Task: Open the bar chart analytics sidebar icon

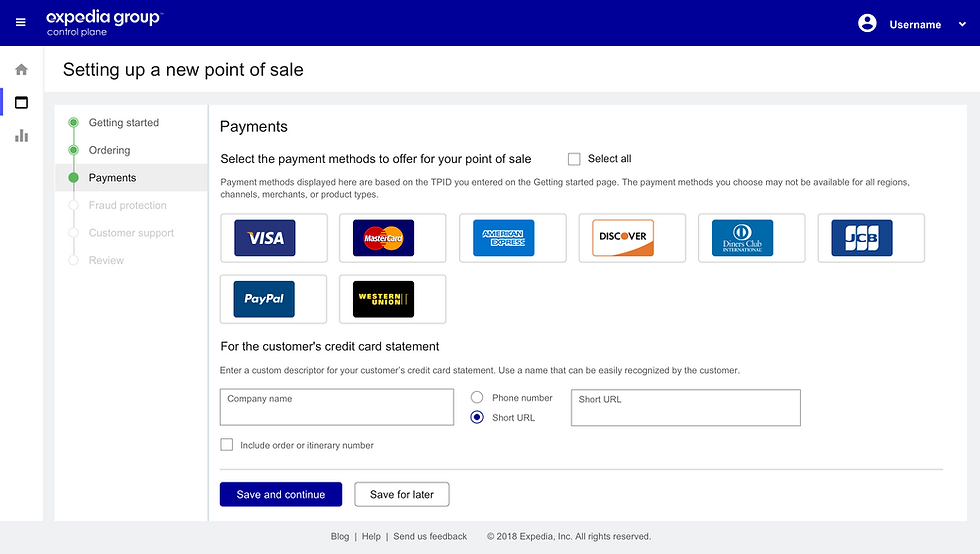Action: tap(21, 136)
